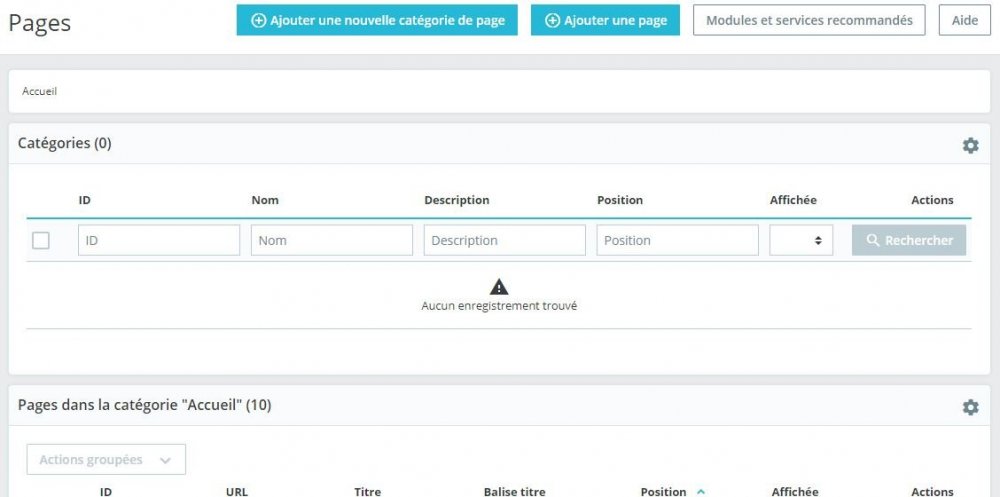
Task: Focus the Nom filter field
Action: [331, 240]
